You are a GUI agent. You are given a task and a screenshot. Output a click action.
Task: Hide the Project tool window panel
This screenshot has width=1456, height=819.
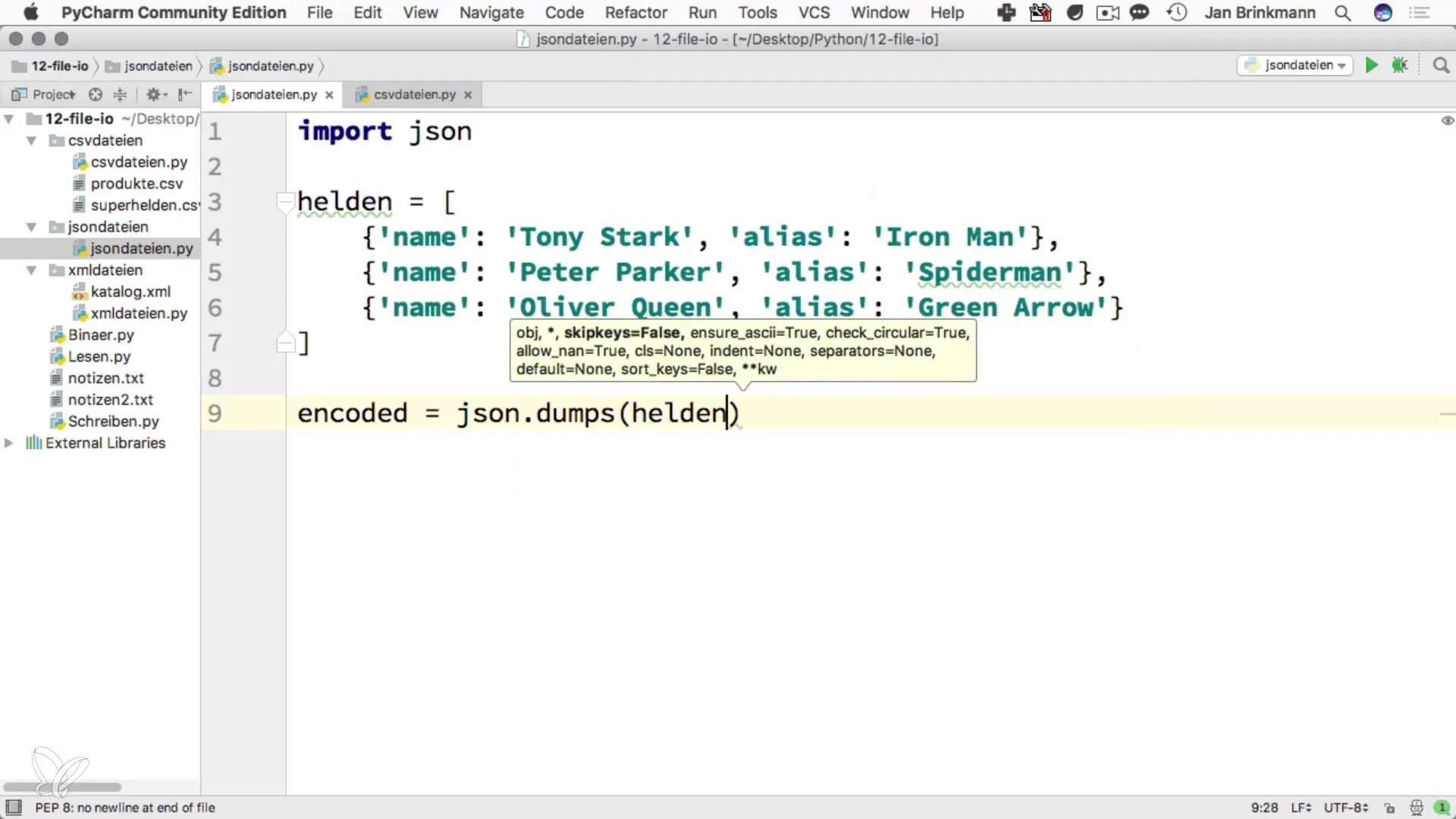coord(184,94)
